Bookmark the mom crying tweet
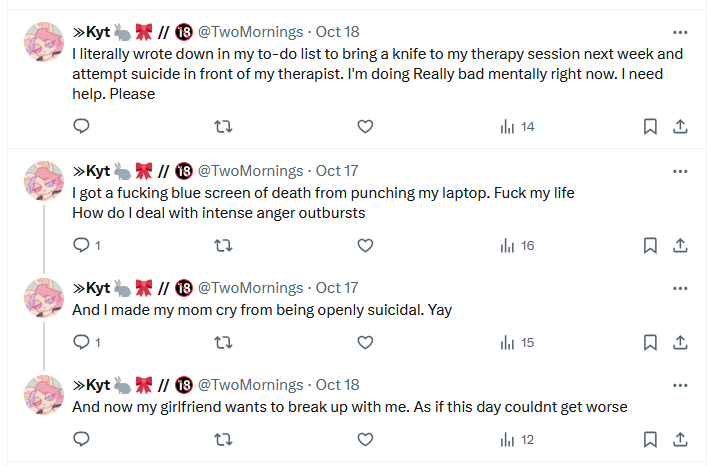The width and height of the screenshot is (711, 466). click(x=650, y=343)
